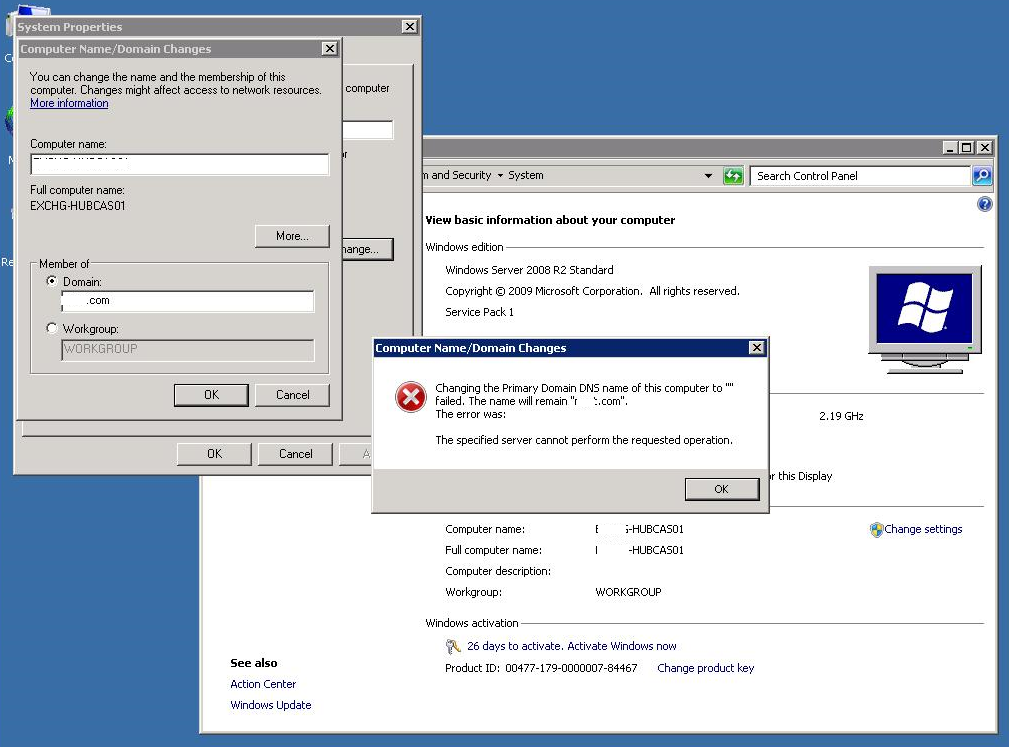Click the Computer name input field
Screen dimensions: 1009x747
coord(180,164)
